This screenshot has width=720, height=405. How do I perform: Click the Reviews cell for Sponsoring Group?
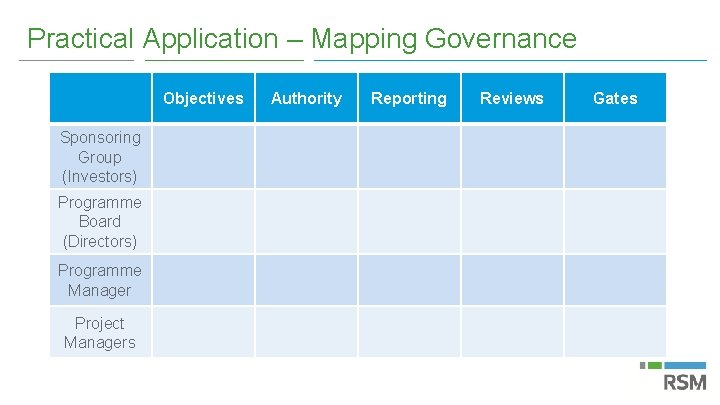(512, 157)
